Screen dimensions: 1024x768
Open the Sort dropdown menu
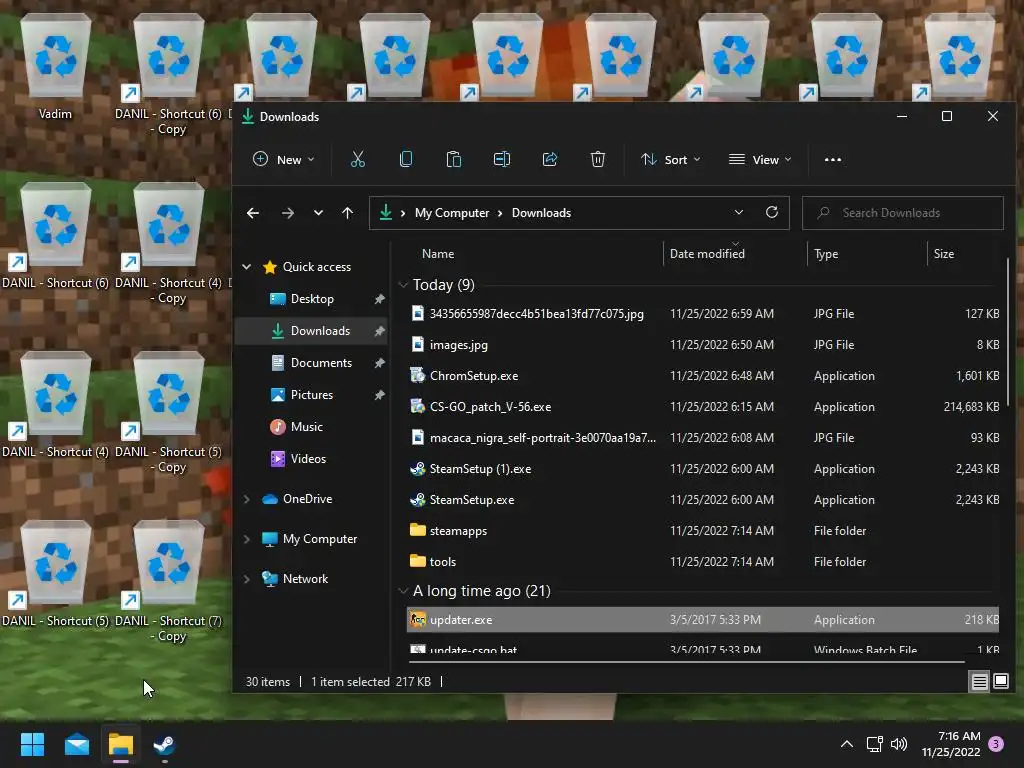(x=671, y=159)
